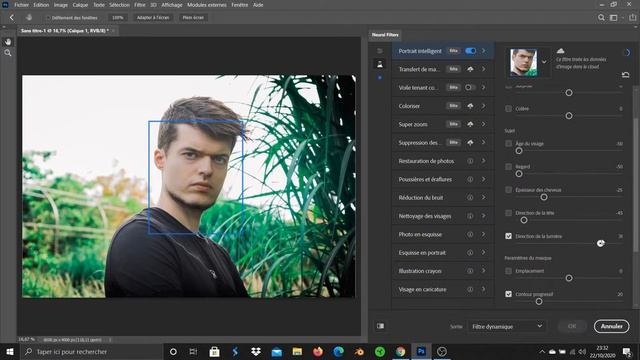Select the Zoom tool in left toolbar
This screenshot has height=360, width=640.
(8, 53)
